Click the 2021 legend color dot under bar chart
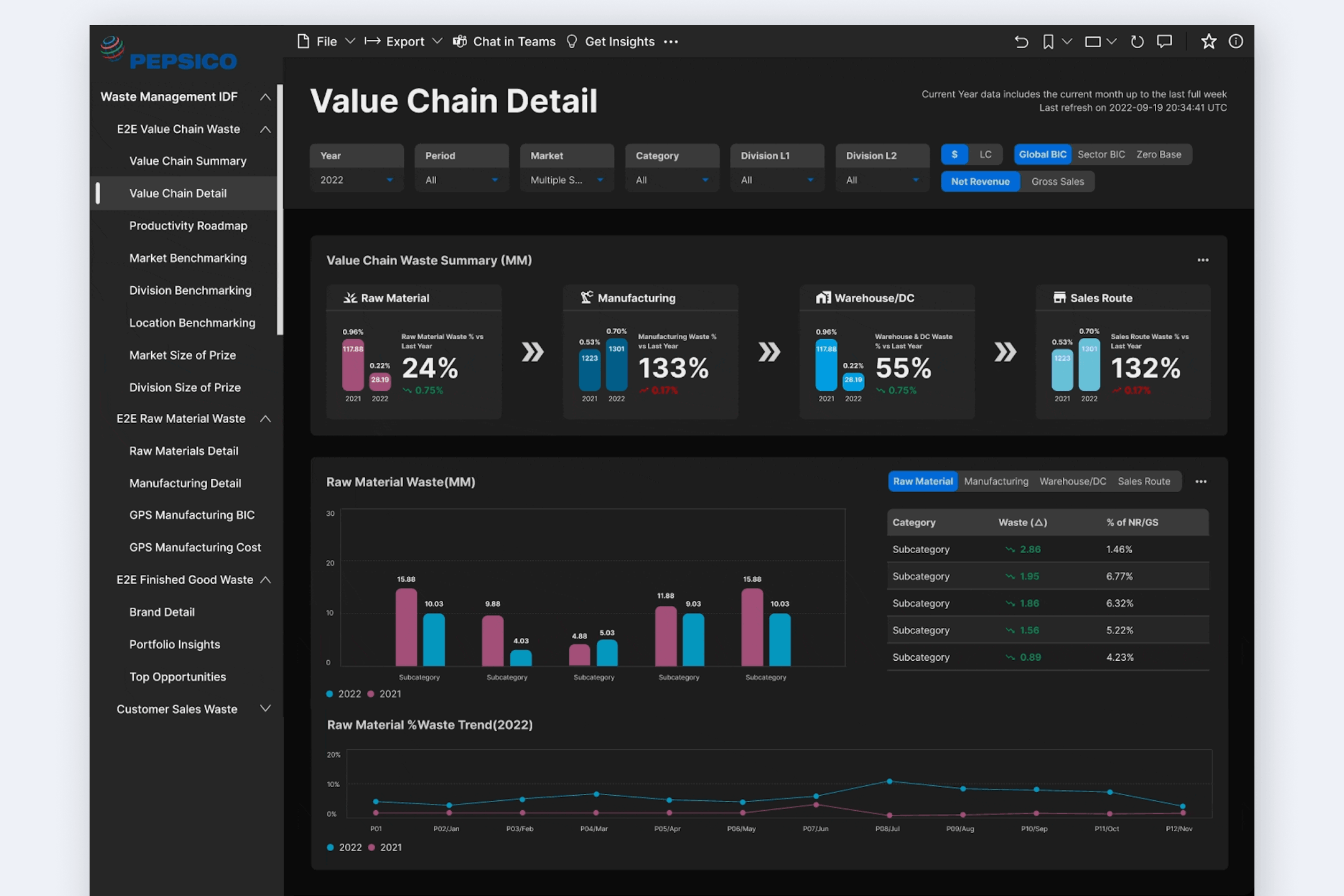 pos(371,694)
